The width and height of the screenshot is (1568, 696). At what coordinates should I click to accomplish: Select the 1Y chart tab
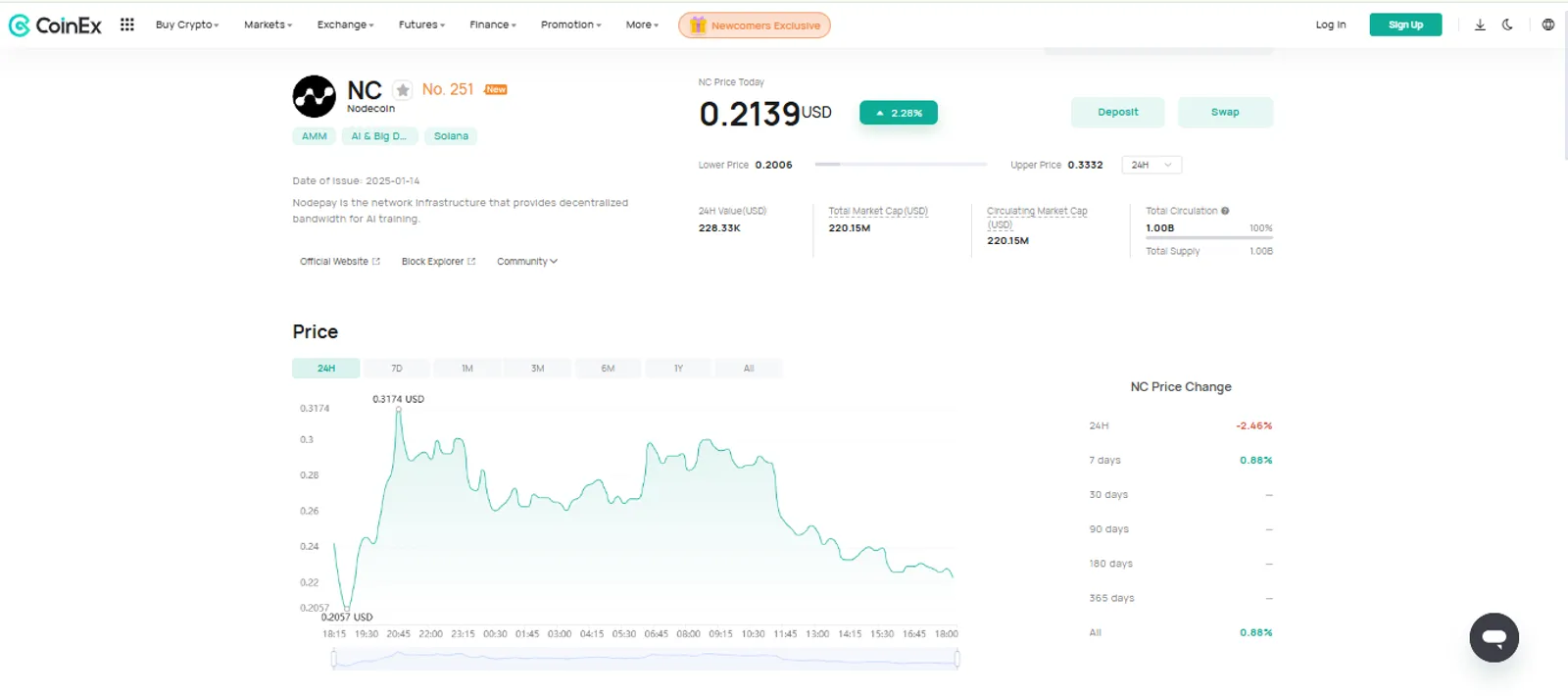[x=678, y=369]
